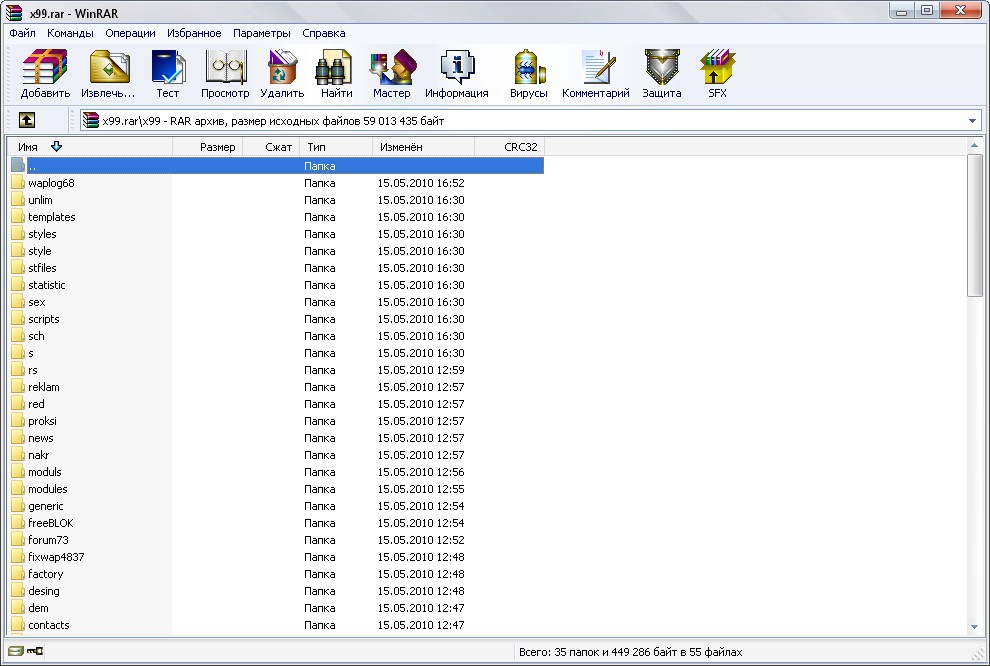Sort by the Имя column header
The image size is (990, 666).
[x=90, y=147]
